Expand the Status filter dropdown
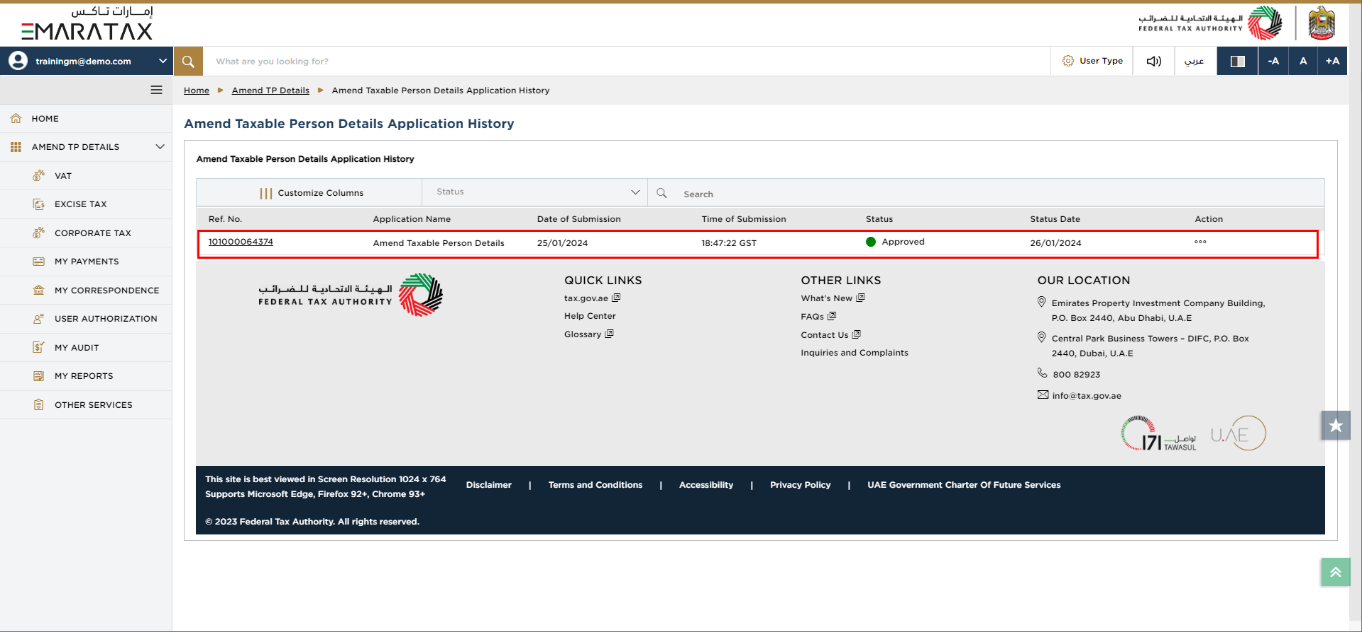 [x=534, y=192]
